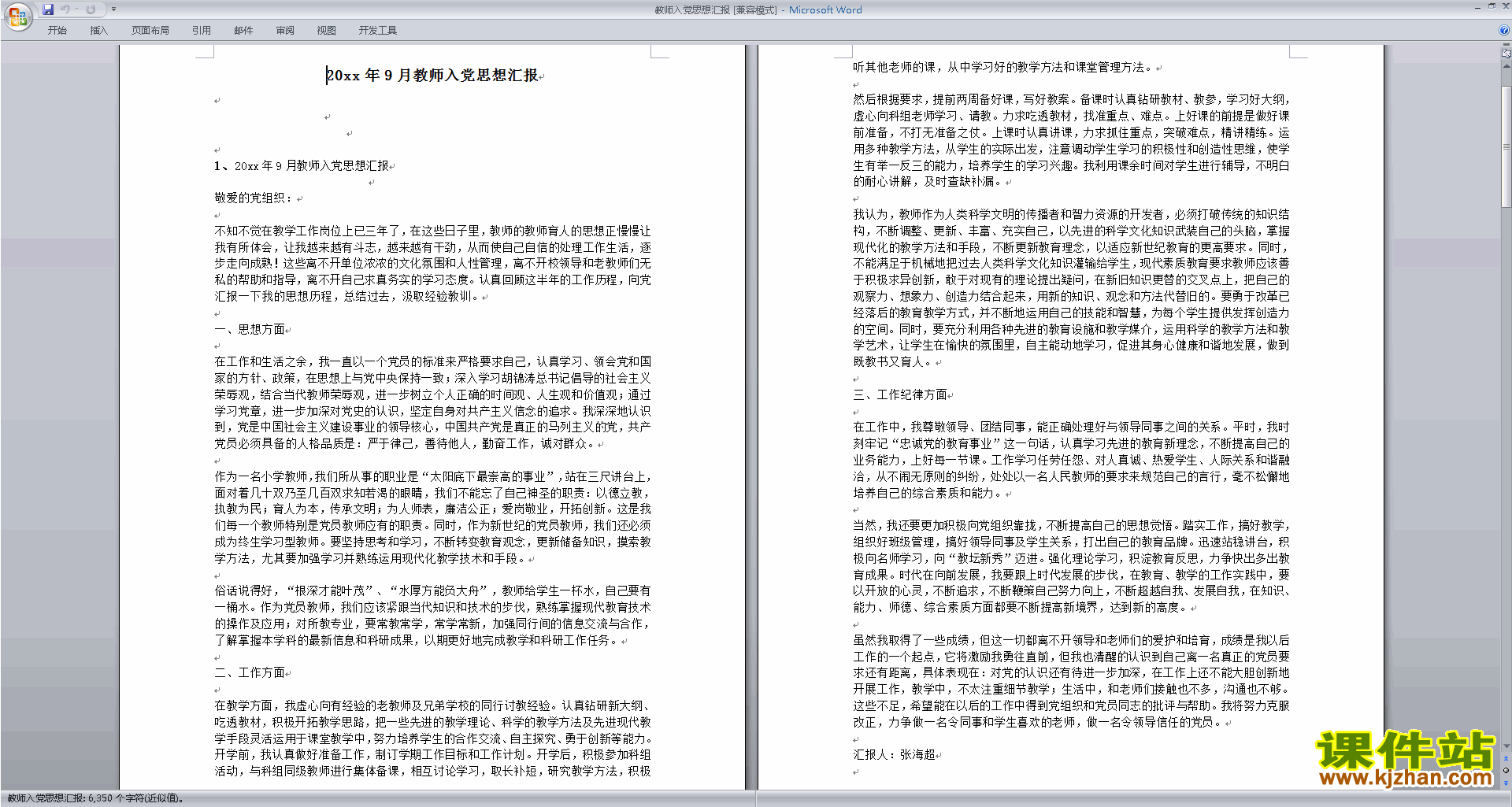Open Select Browse Object round button
The width and height of the screenshot is (1512, 807).
point(1506,770)
